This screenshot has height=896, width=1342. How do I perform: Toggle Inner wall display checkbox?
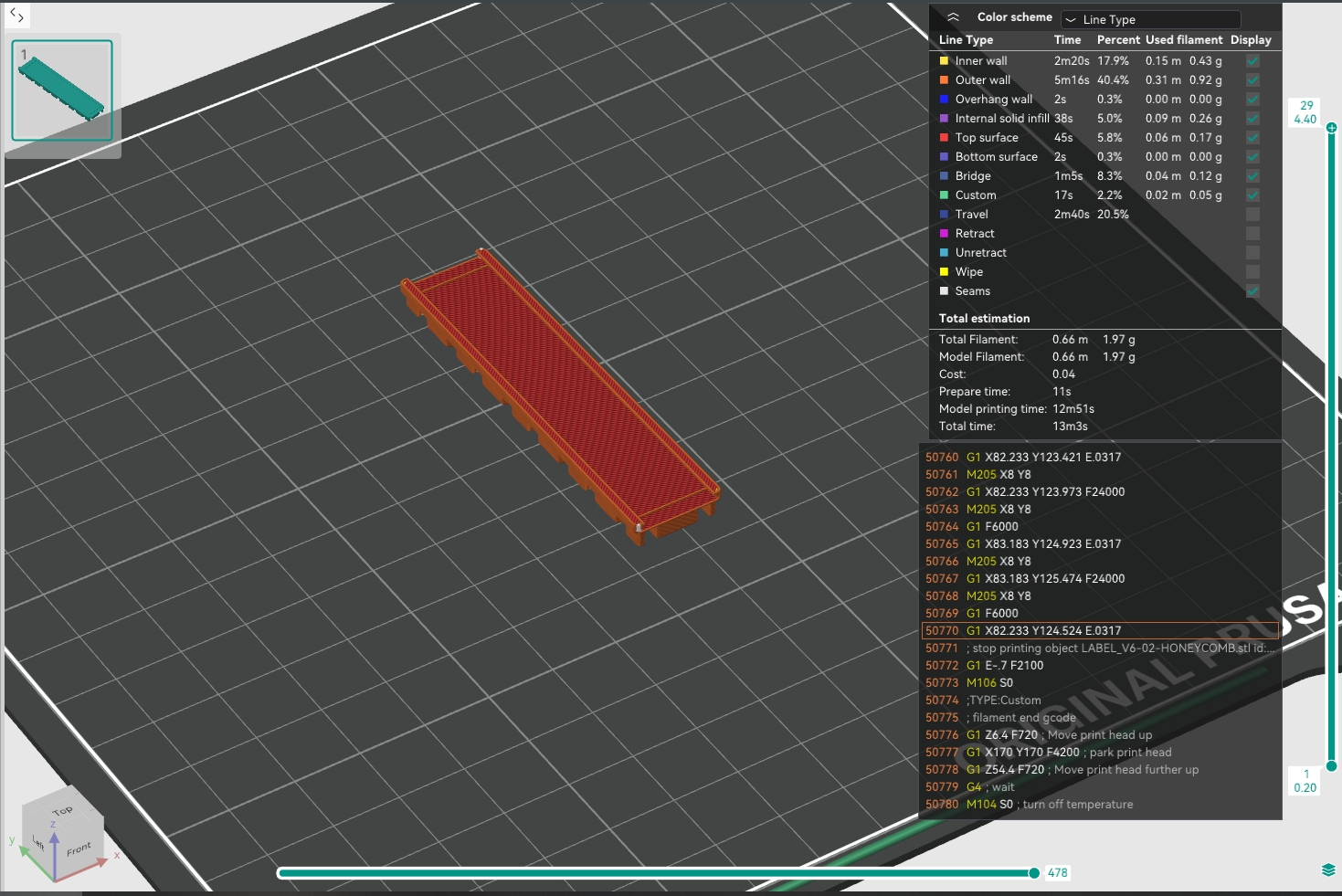click(1252, 61)
